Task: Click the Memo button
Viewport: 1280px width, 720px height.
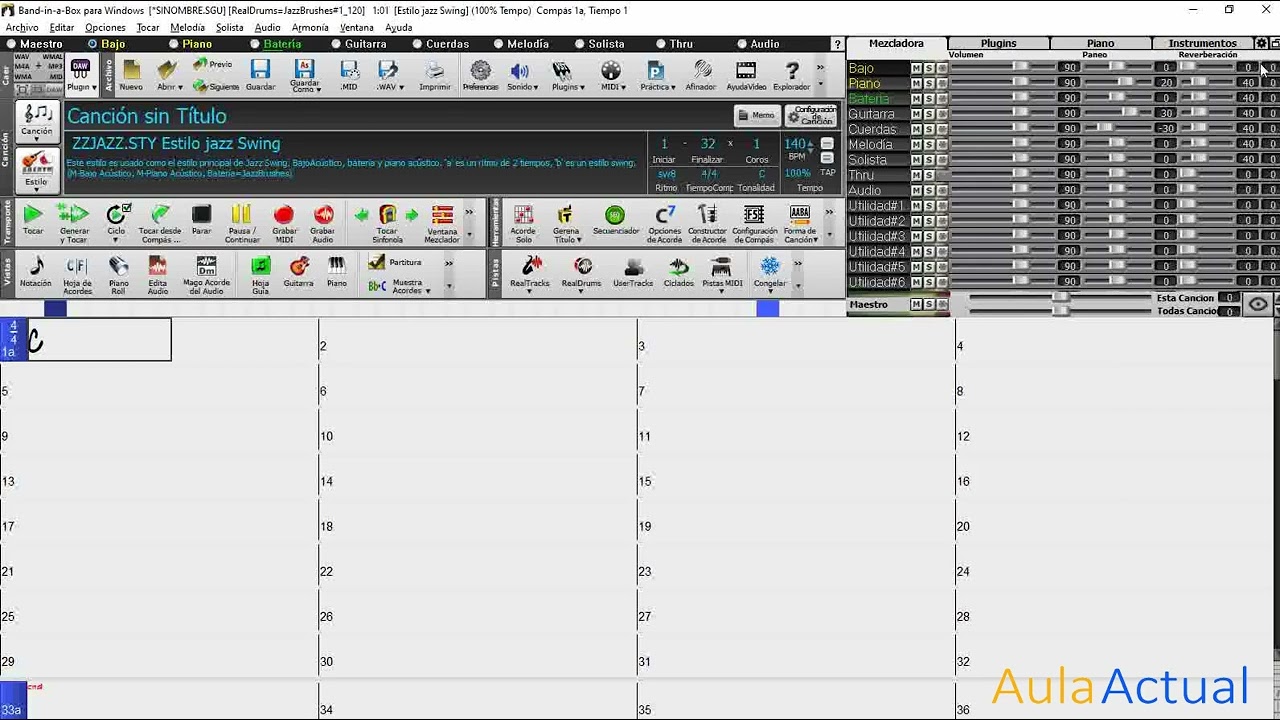Action: pos(757,116)
